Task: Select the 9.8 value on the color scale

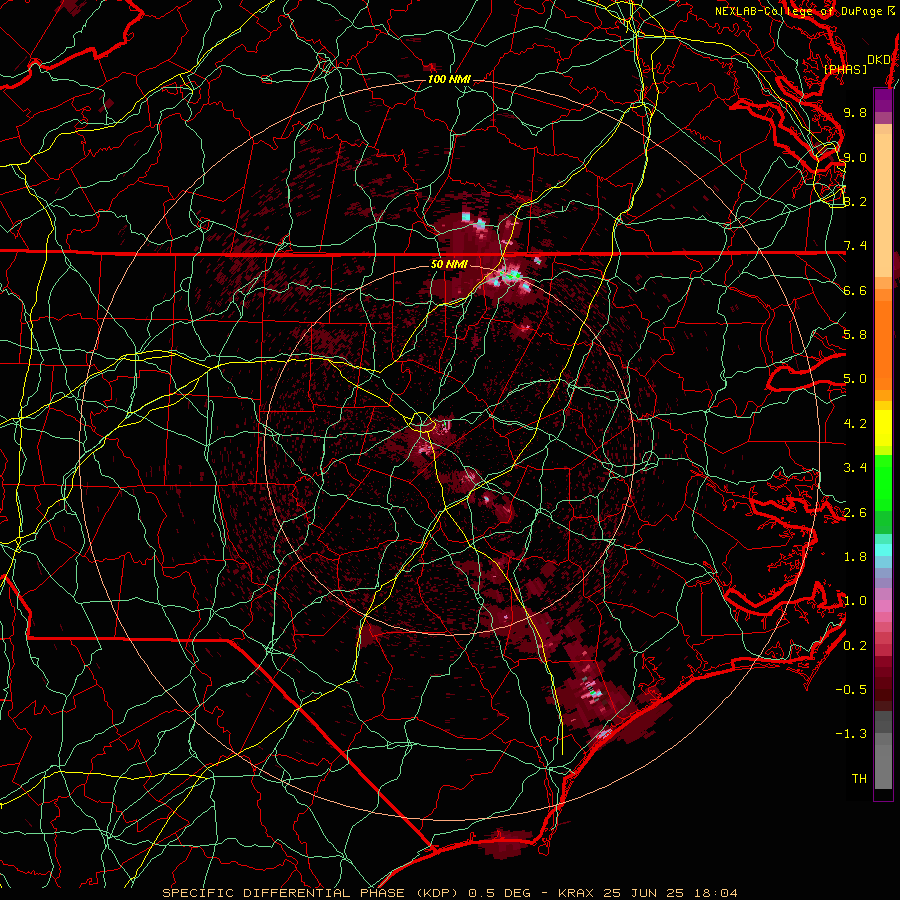Action: coord(855,112)
